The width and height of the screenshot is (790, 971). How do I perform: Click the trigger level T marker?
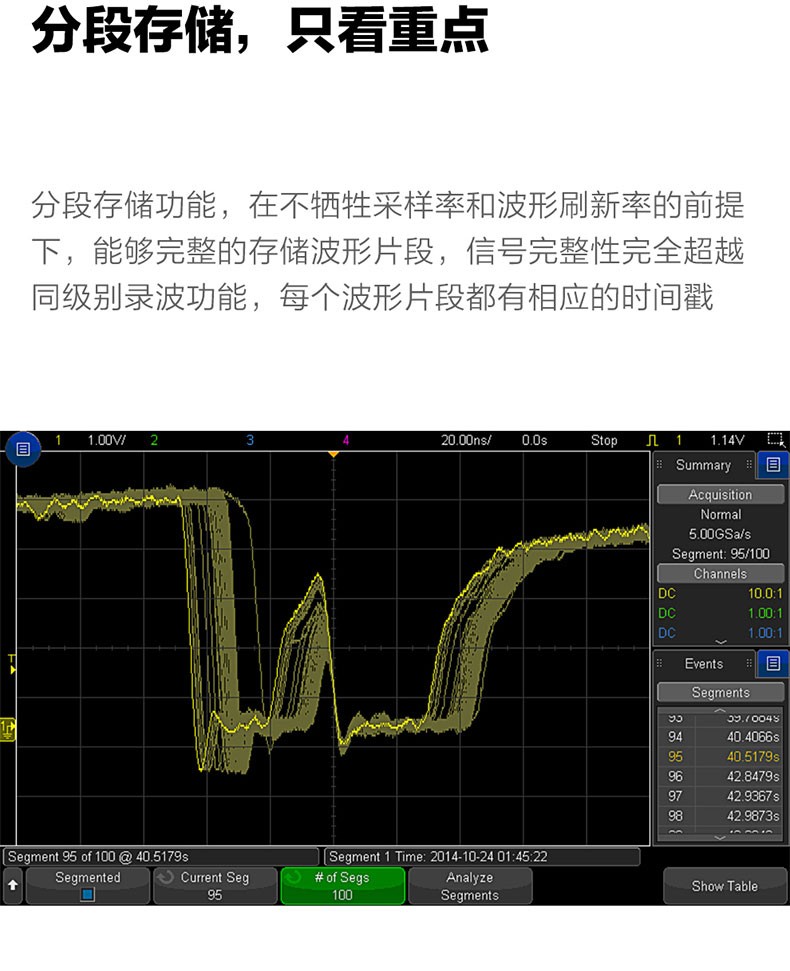point(11,663)
